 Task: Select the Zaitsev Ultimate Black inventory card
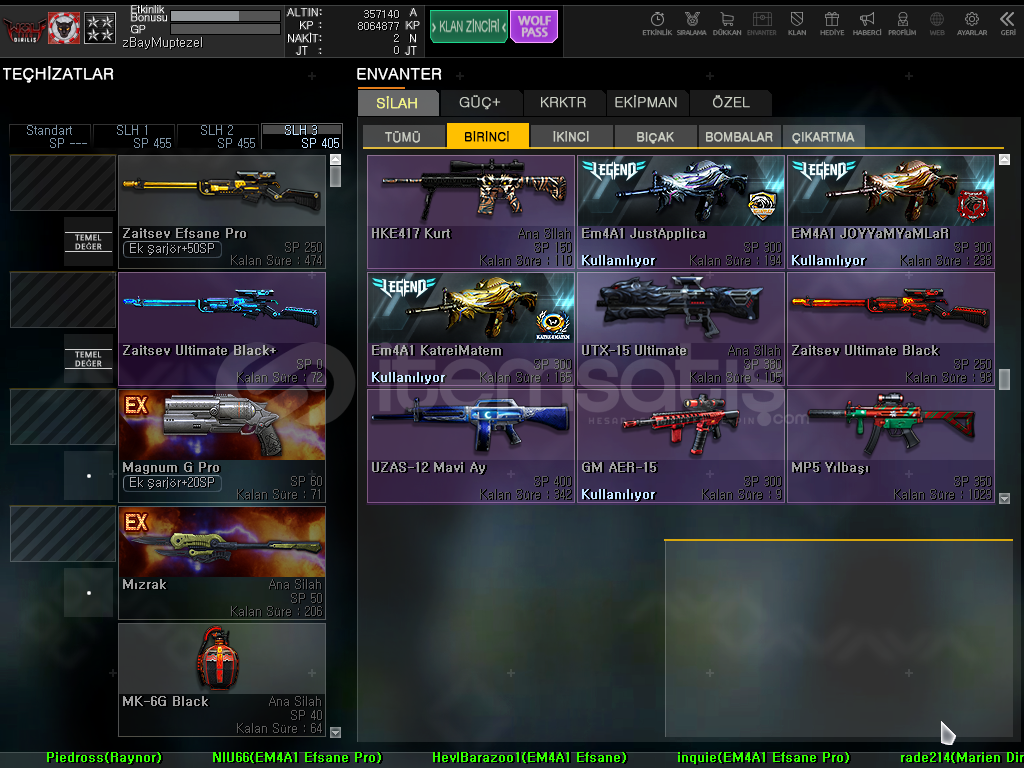pyautogui.click(x=891, y=329)
